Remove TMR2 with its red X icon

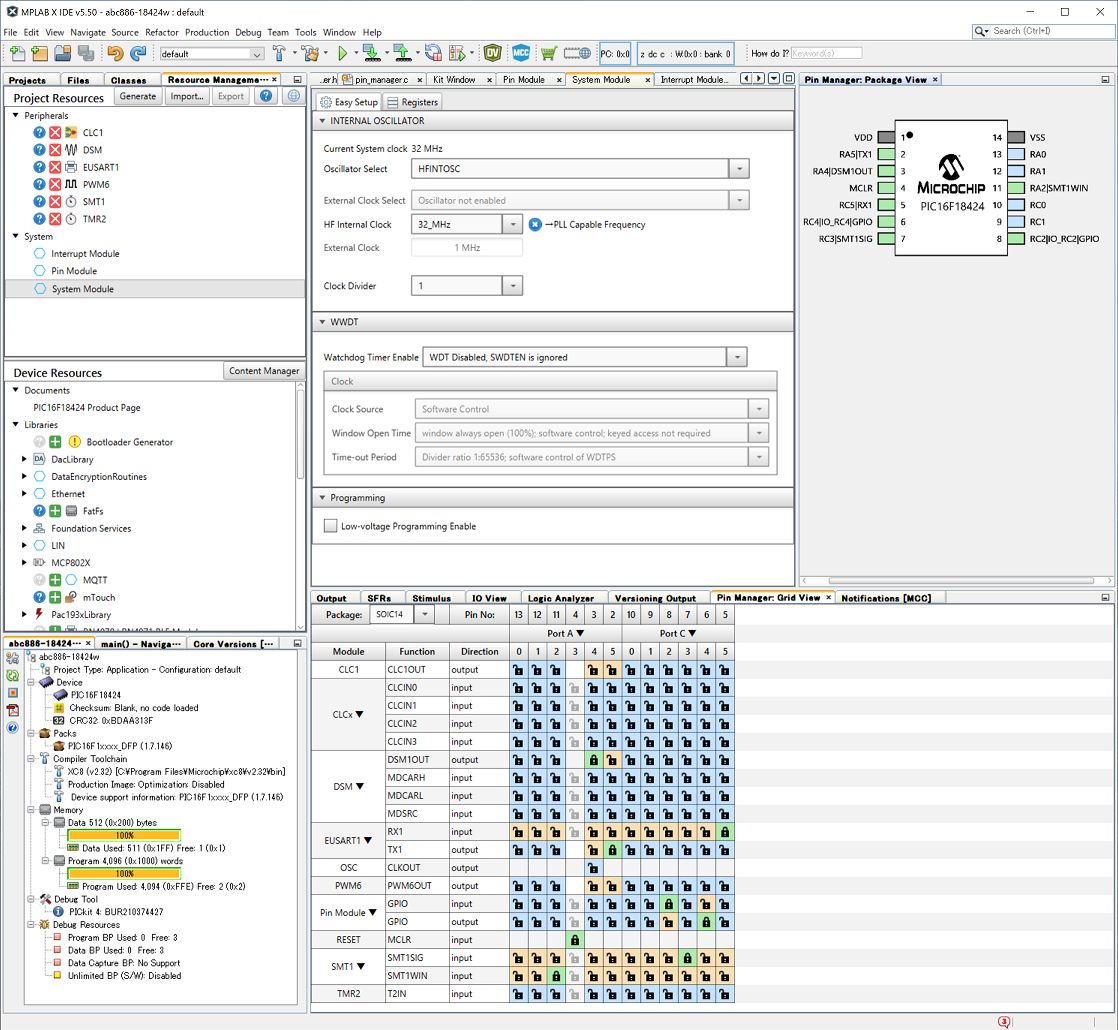point(55,219)
